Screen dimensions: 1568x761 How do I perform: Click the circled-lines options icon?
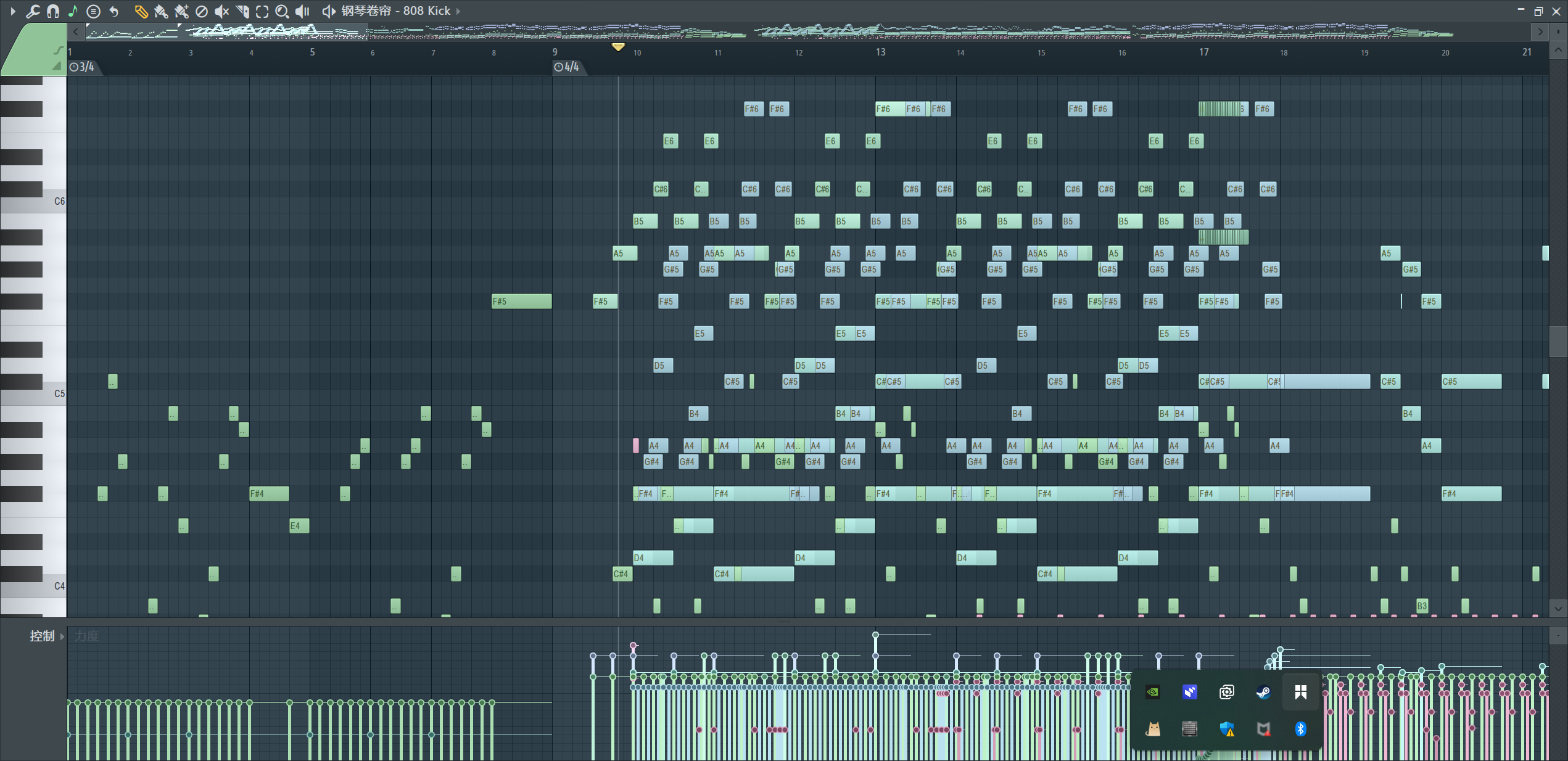click(93, 11)
